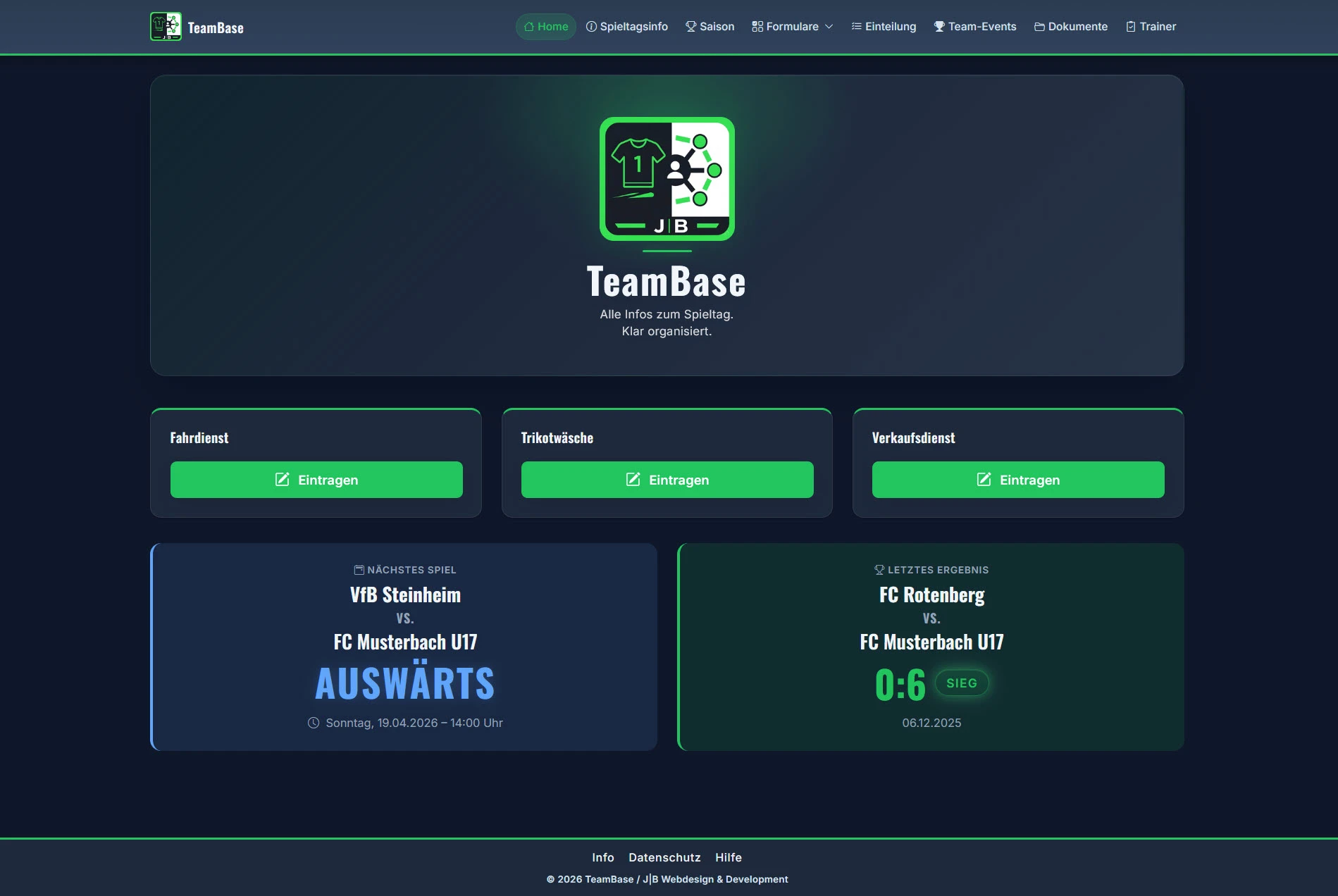
Task: Click Eintragen under Verkaufsdienst
Action: coord(1017,480)
